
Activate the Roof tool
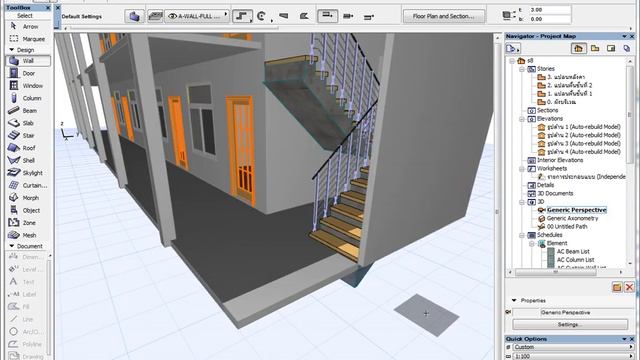click(x=28, y=148)
